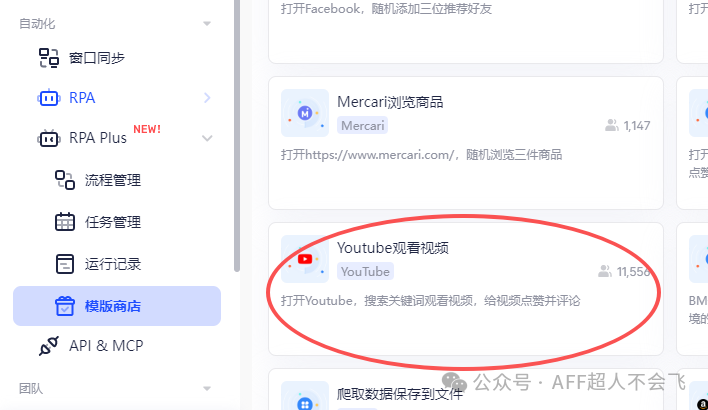The image size is (708, 410).
Task: Click the sidebar vertical scrollbar
Action: (x=237, y=135)
